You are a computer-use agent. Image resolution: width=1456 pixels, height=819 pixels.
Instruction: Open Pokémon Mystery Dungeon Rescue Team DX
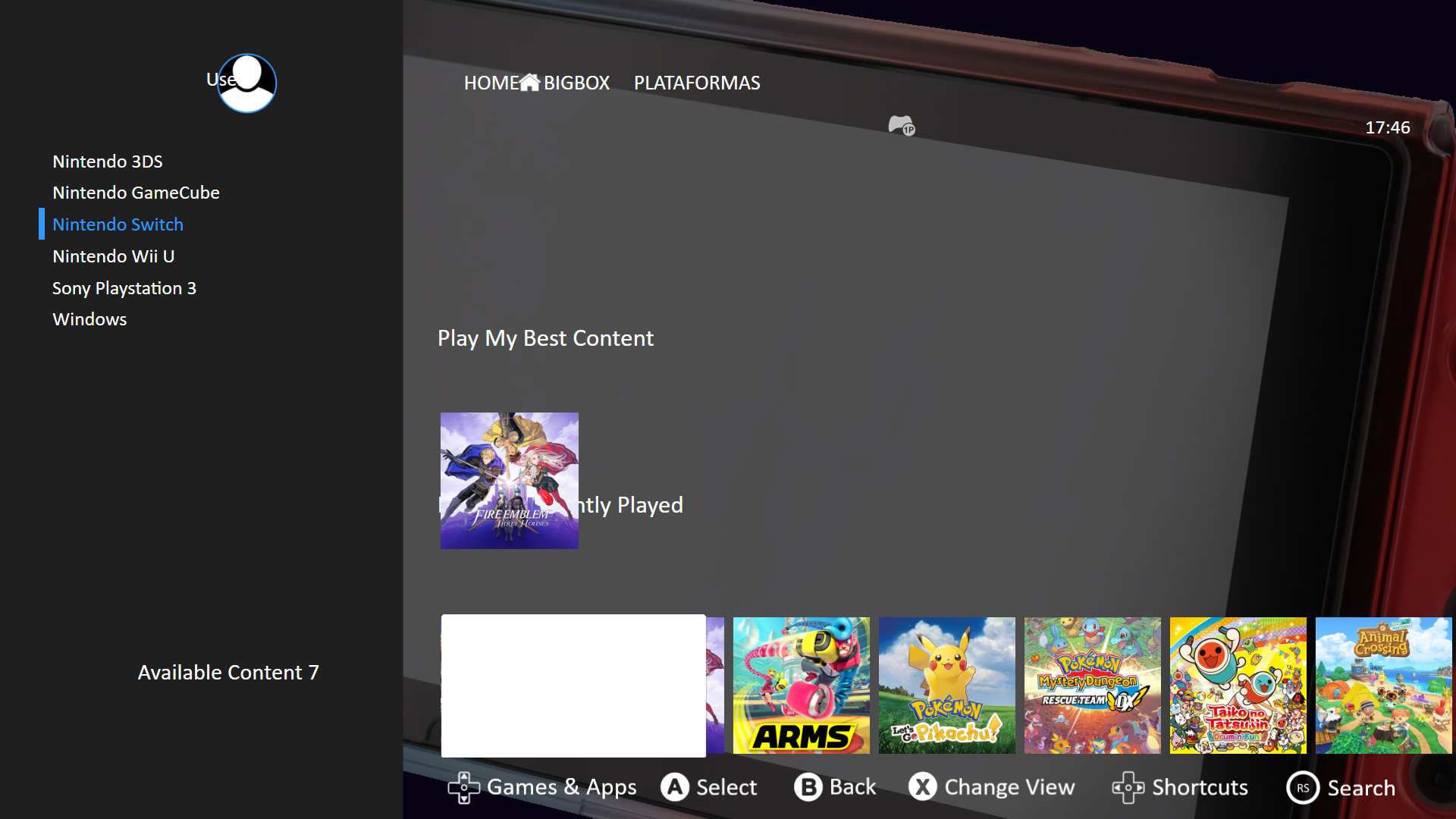[1093, 686]
